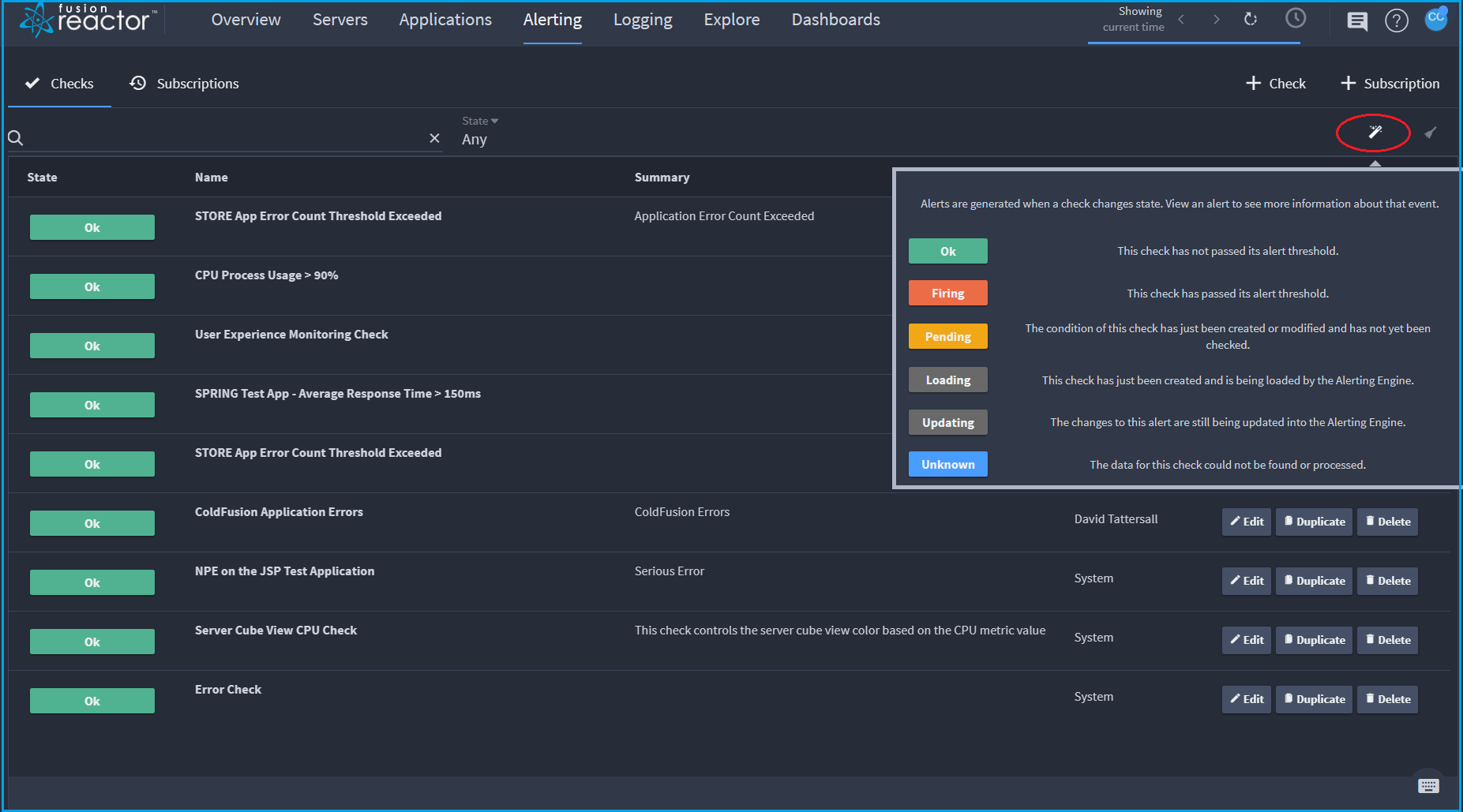The width and height of the screenshot is (1463, 812).
Task: Open the CC user account avatar
Action: point(1435,18)
